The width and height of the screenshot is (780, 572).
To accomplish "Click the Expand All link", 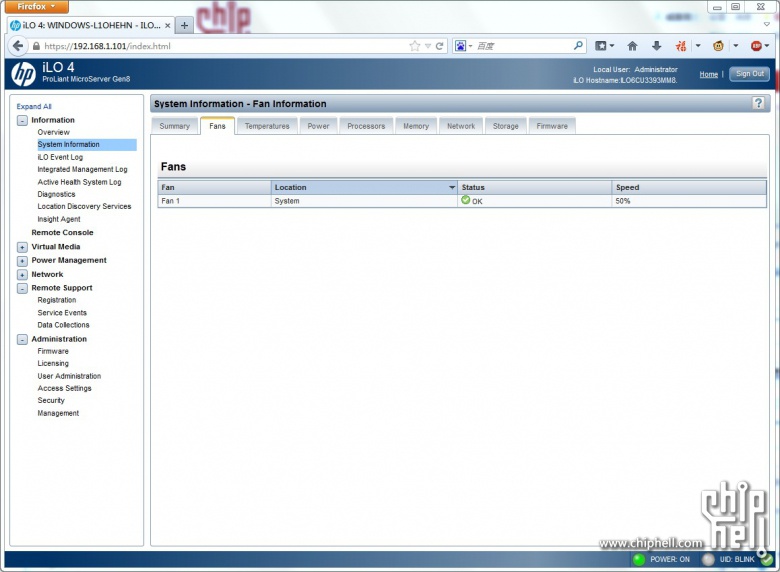I will [34, 106].
